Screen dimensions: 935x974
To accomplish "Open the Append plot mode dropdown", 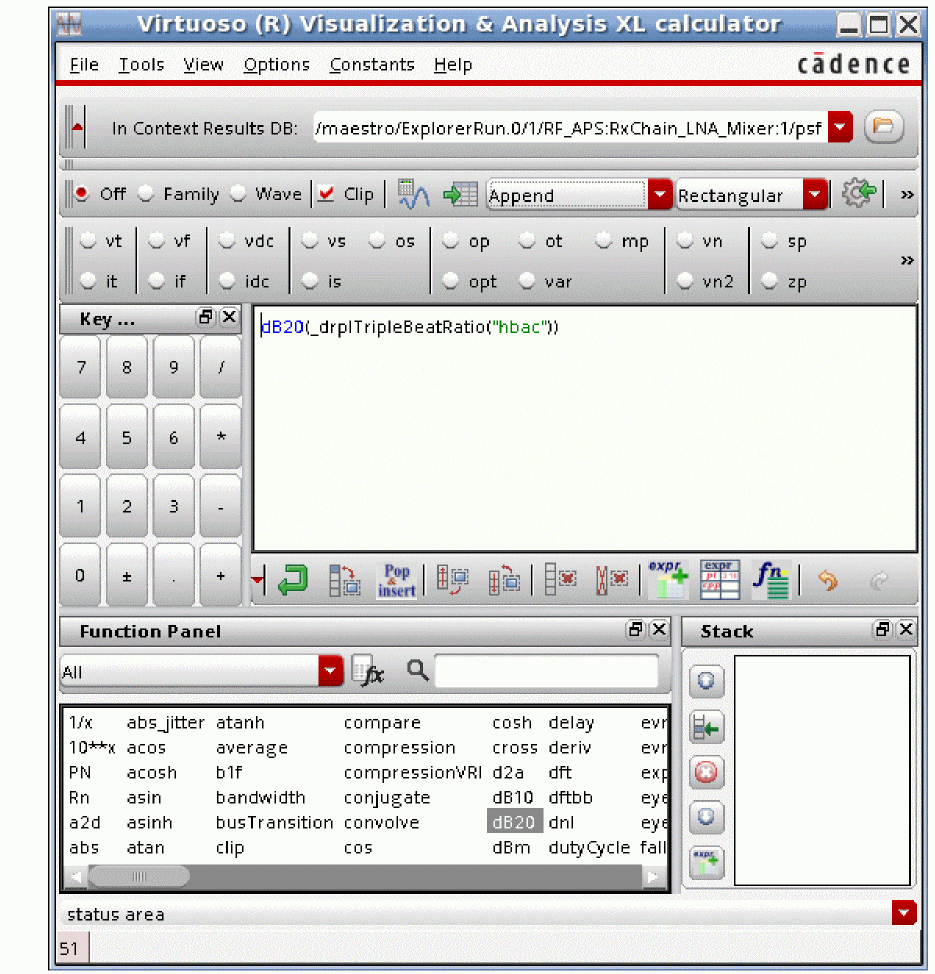I will click(660, 195).
